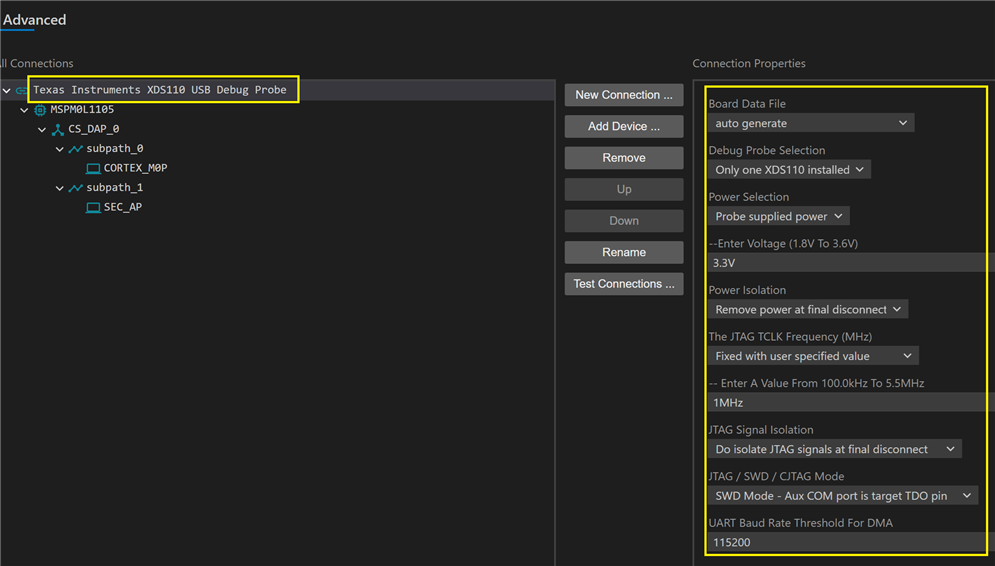Select the CORTEX_M0P core entry
Image resolution: width=995 pixels, height=566 pixels.
click(135, 168)
